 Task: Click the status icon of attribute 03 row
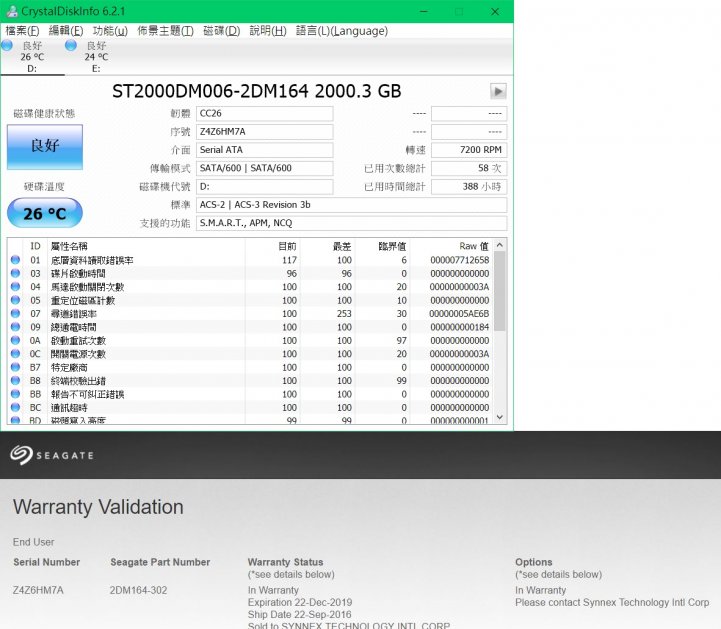pyautogui.click(x=15, y=273)
